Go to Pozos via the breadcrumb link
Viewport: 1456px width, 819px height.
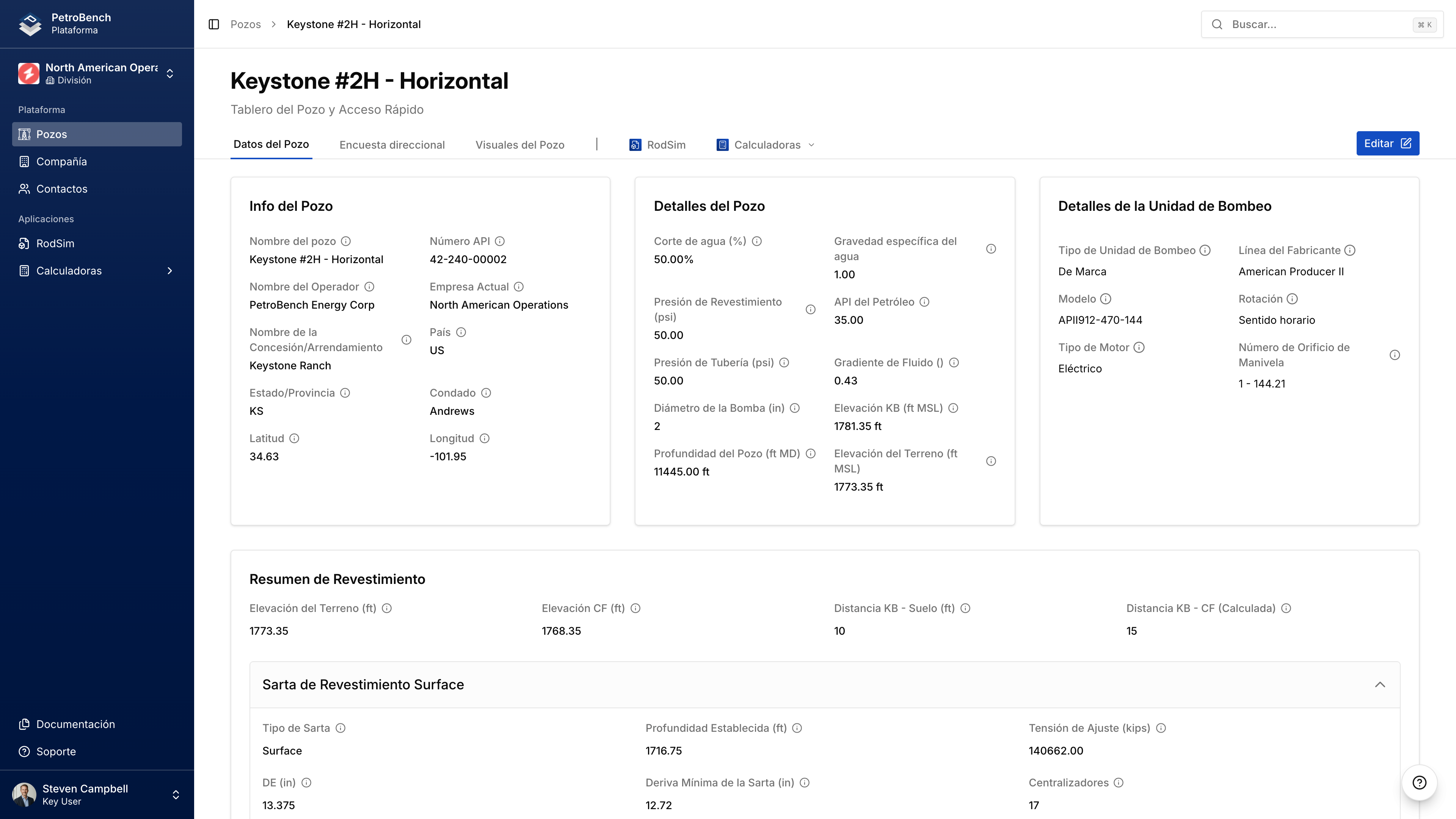click(x=245, y=24)
